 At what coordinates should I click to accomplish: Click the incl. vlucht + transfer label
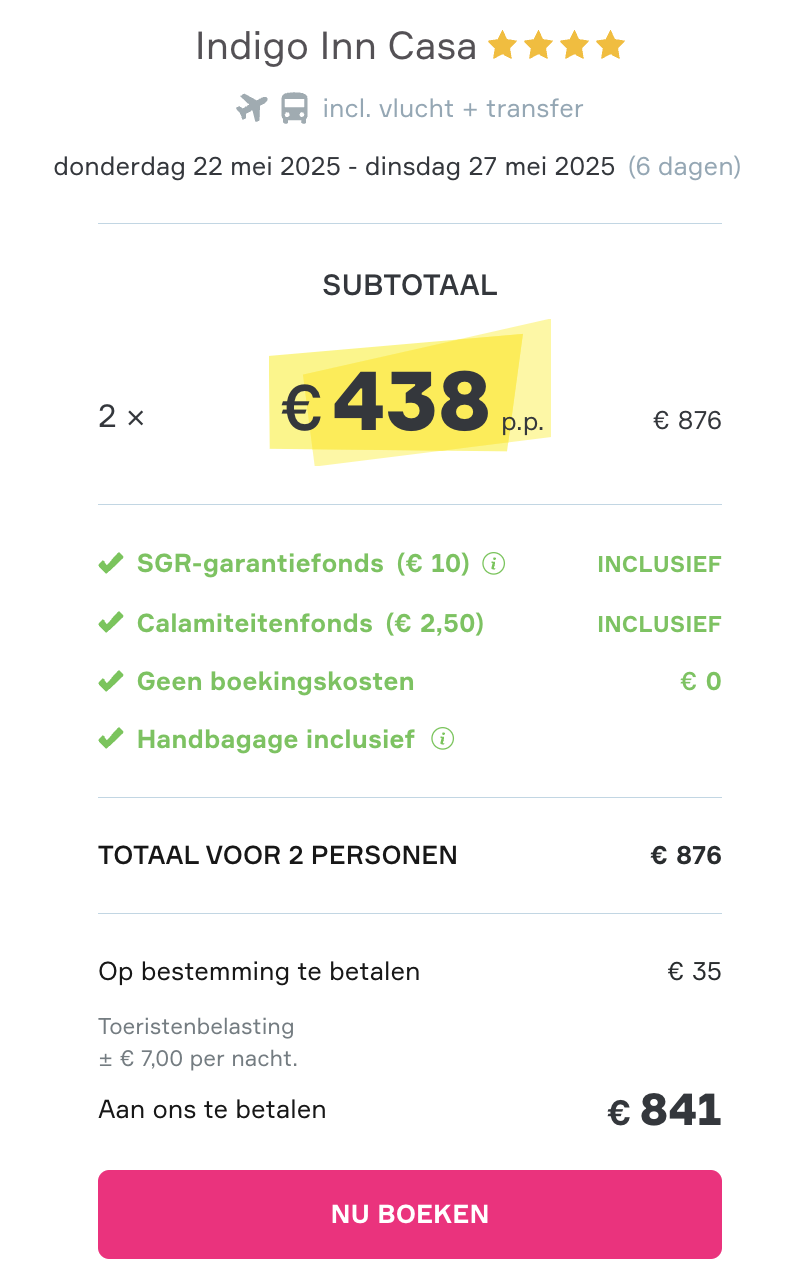click(453, 108)
